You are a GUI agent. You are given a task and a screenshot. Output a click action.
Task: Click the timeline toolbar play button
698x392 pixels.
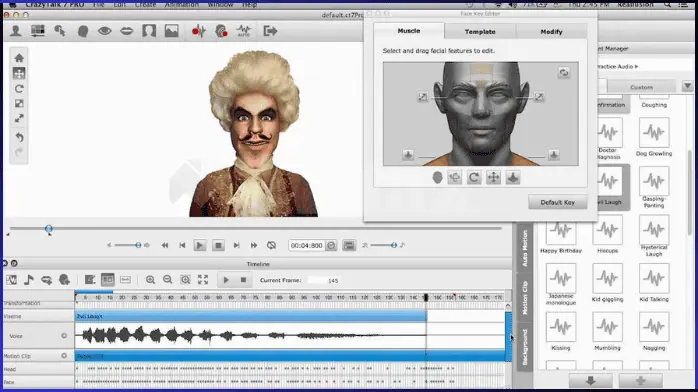tap(226, 280)
